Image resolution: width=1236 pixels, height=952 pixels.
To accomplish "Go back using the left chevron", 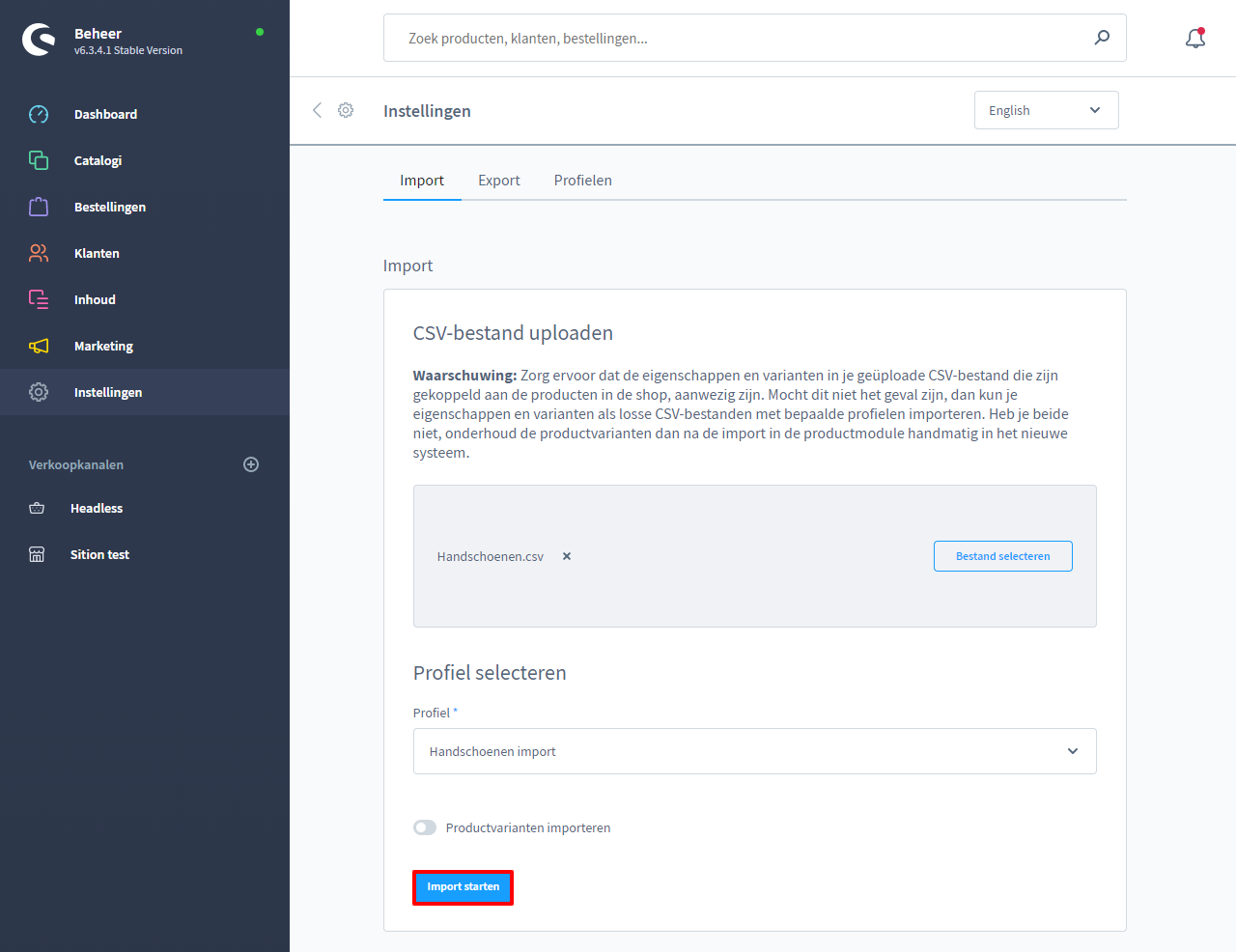I will (317, 110).
